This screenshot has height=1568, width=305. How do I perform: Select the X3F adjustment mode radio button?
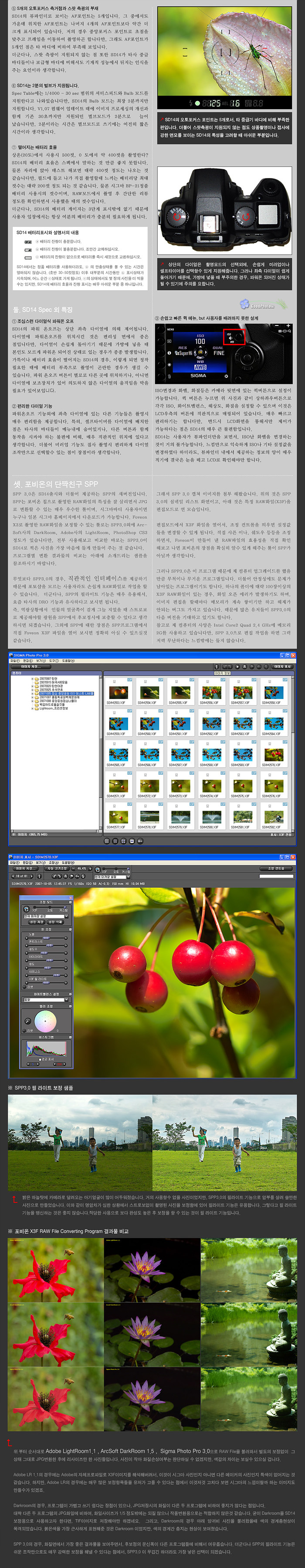coord(35,907)
